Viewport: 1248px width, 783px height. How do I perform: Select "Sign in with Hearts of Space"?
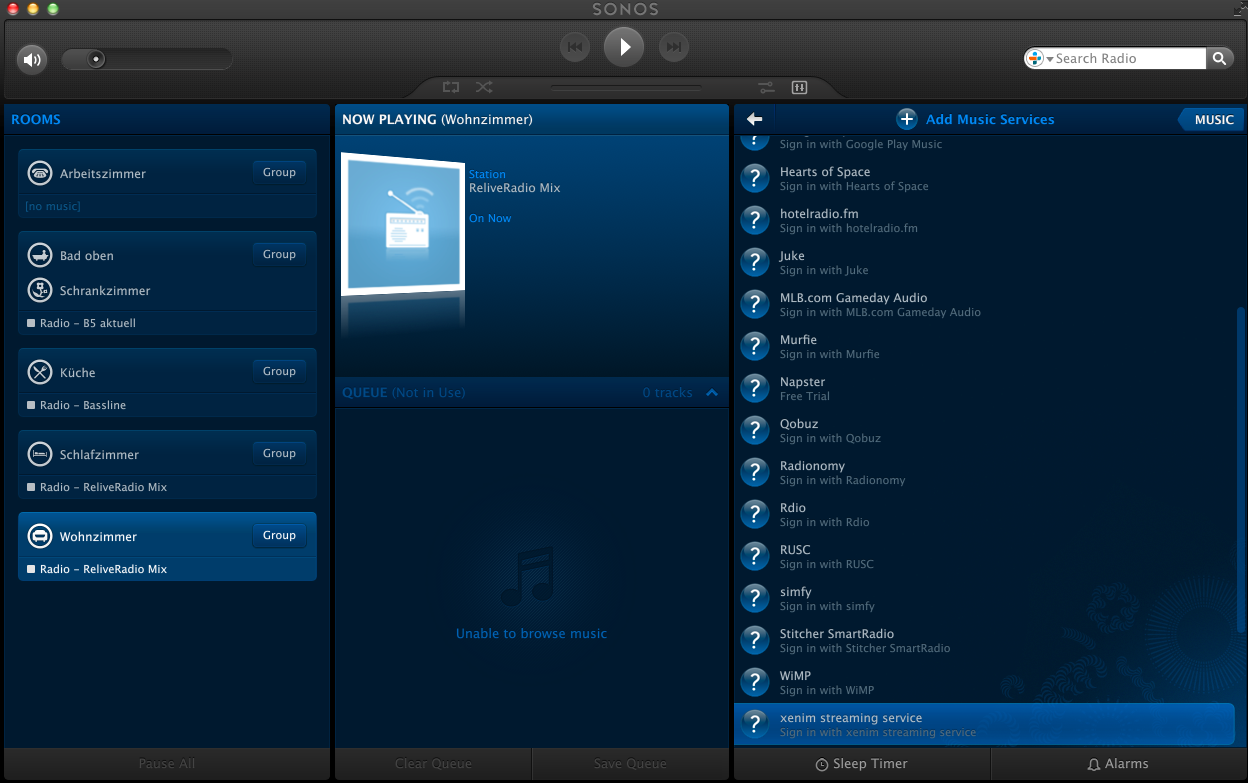[x=854, y=187]
